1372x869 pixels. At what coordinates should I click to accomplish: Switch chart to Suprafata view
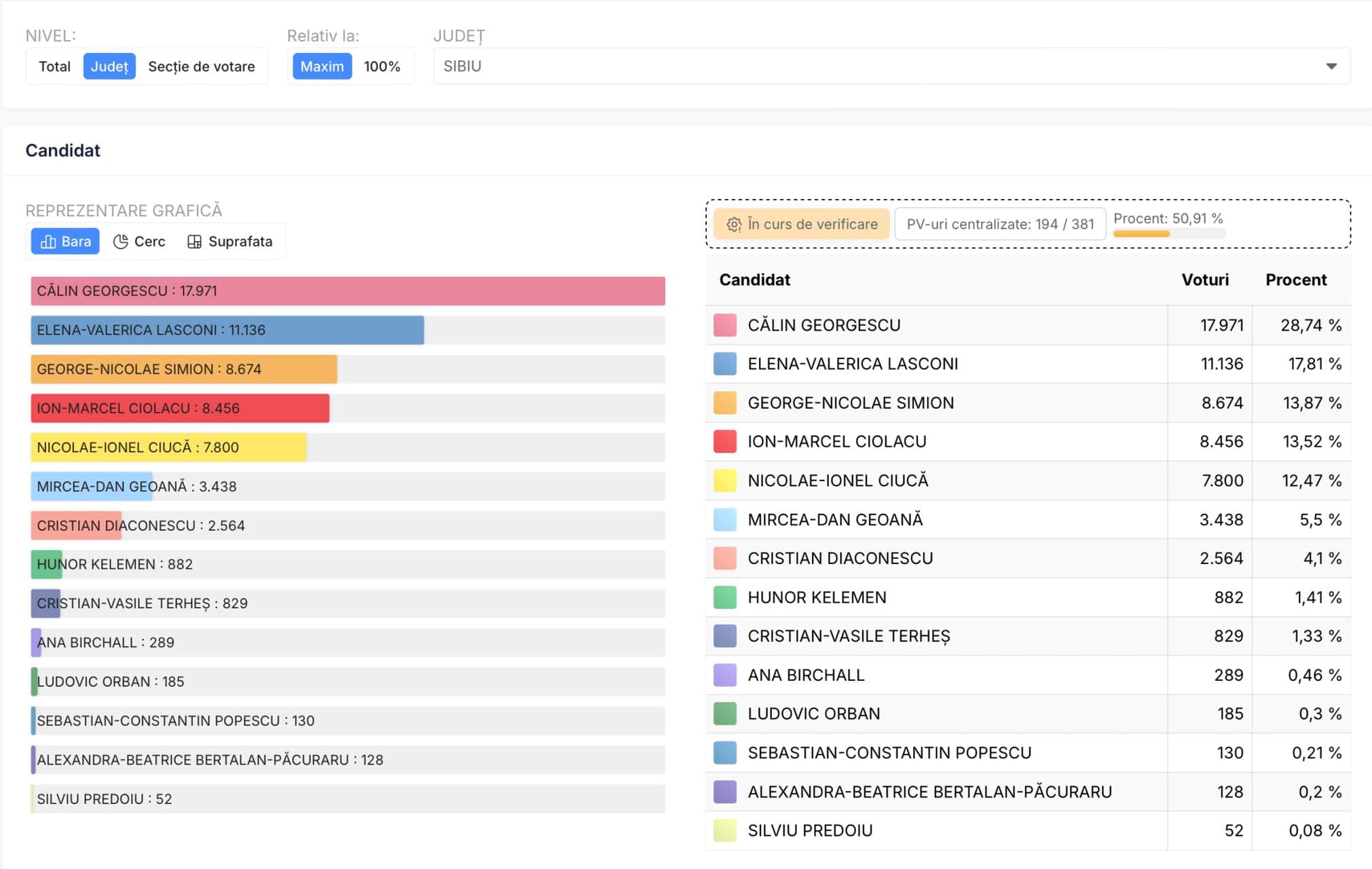(x=230, y=241)
